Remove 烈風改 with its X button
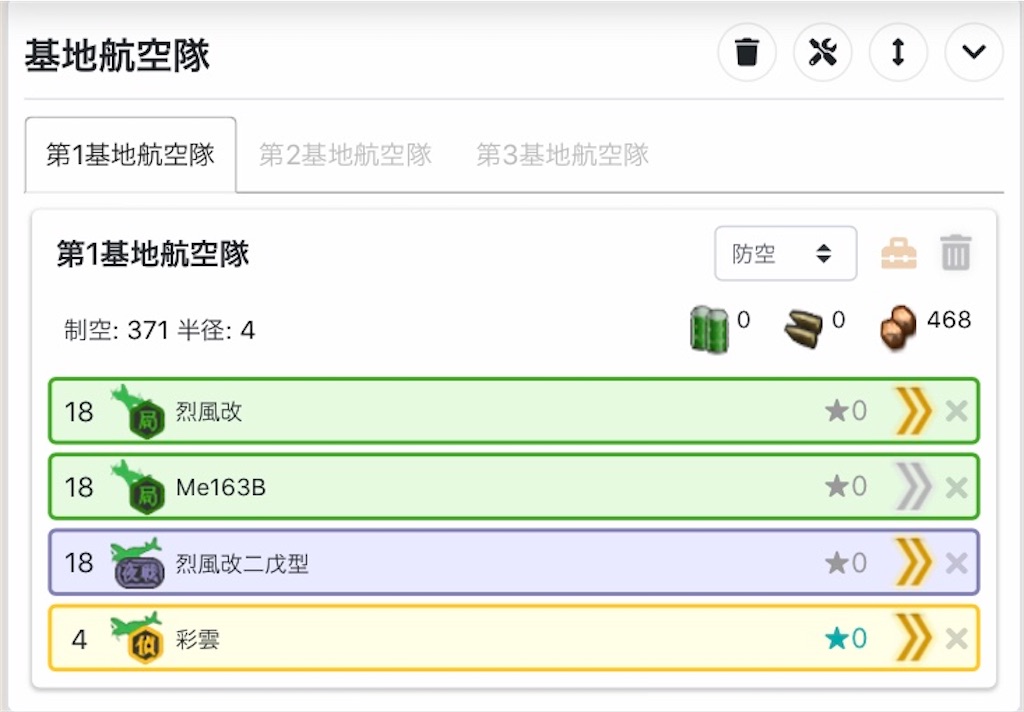1024x712 pixels. point(957,411)
